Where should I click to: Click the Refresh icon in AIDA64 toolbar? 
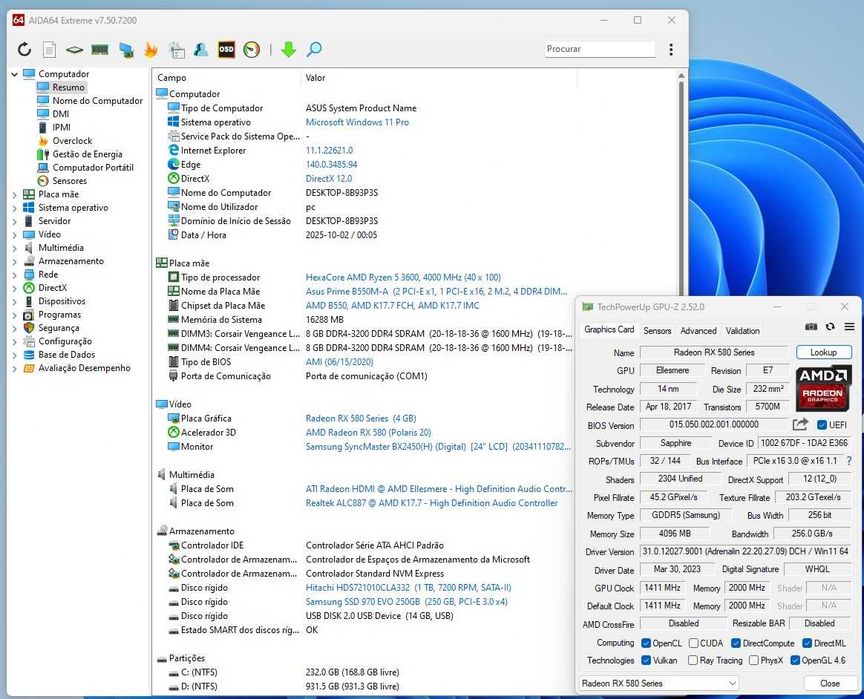(23, 49)
